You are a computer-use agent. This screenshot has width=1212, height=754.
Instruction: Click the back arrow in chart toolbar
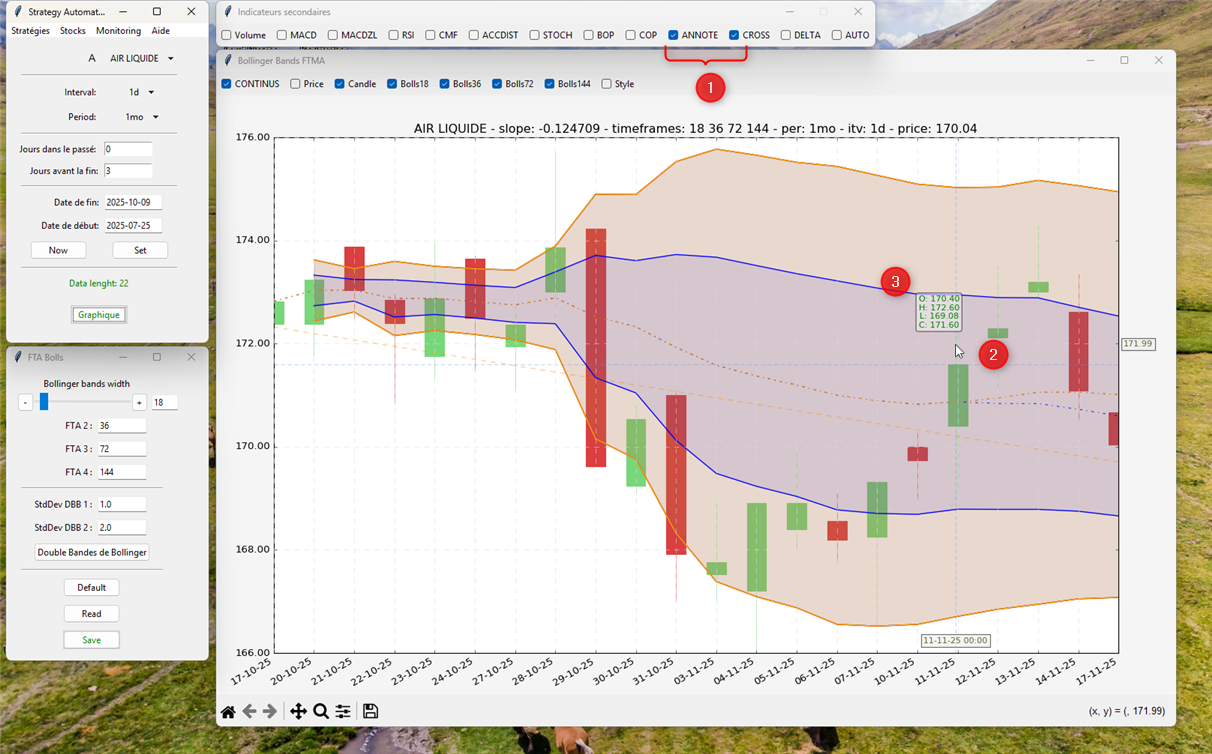pyautogui.click(x=249, y=711)
